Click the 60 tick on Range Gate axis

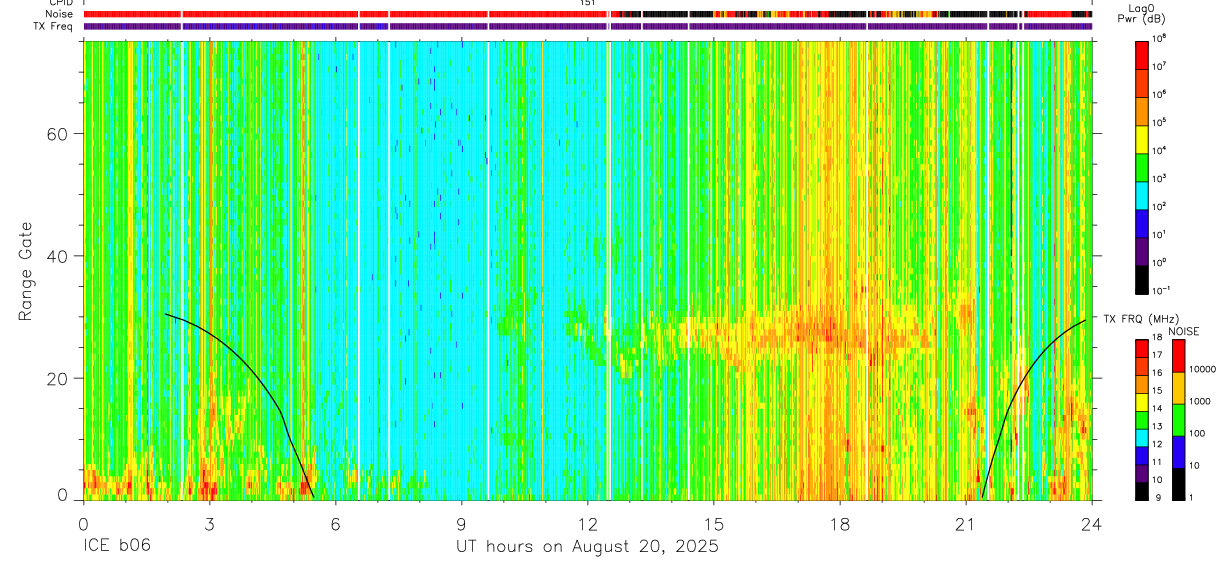coord(59,134)
